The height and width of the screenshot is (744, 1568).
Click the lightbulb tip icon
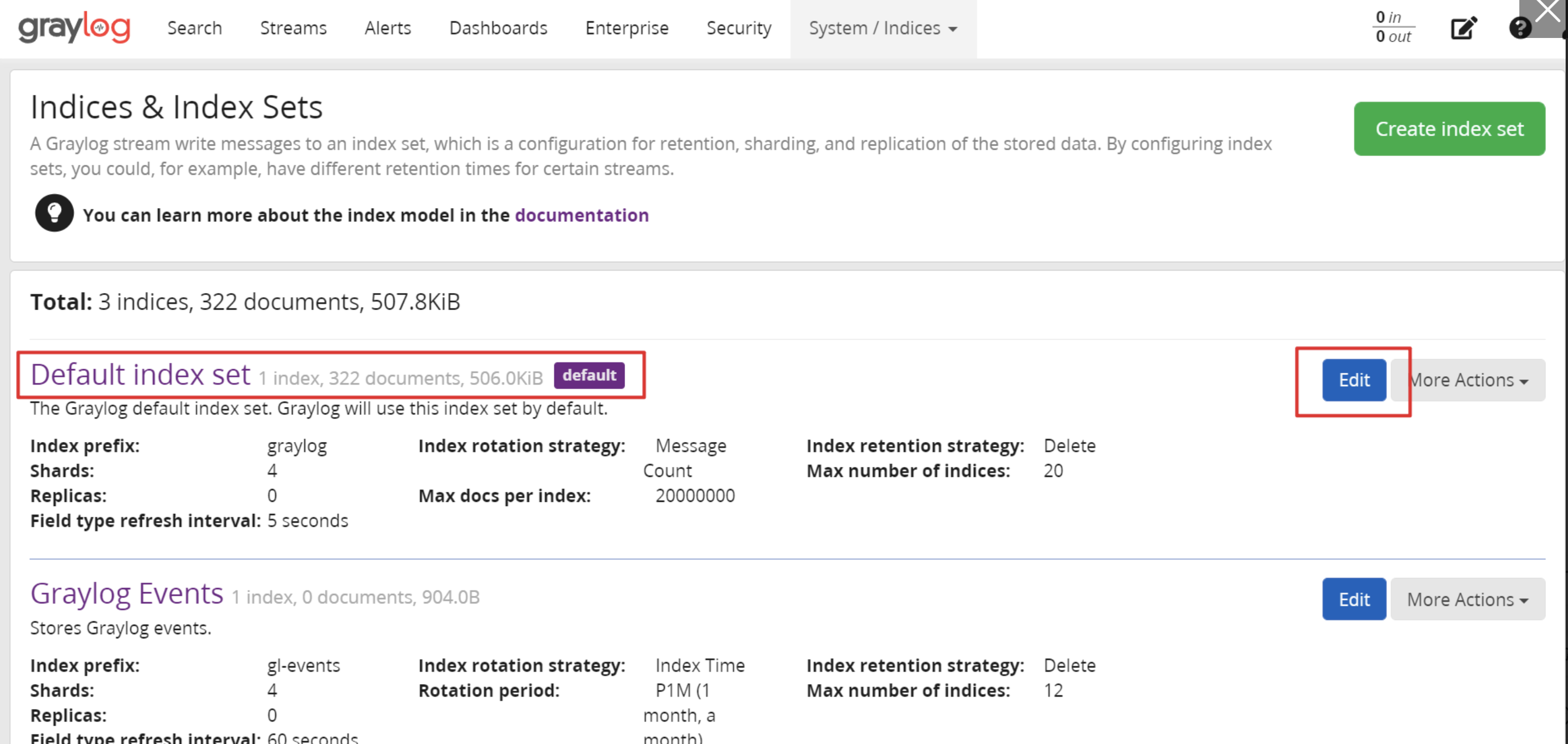pos(54,214)
